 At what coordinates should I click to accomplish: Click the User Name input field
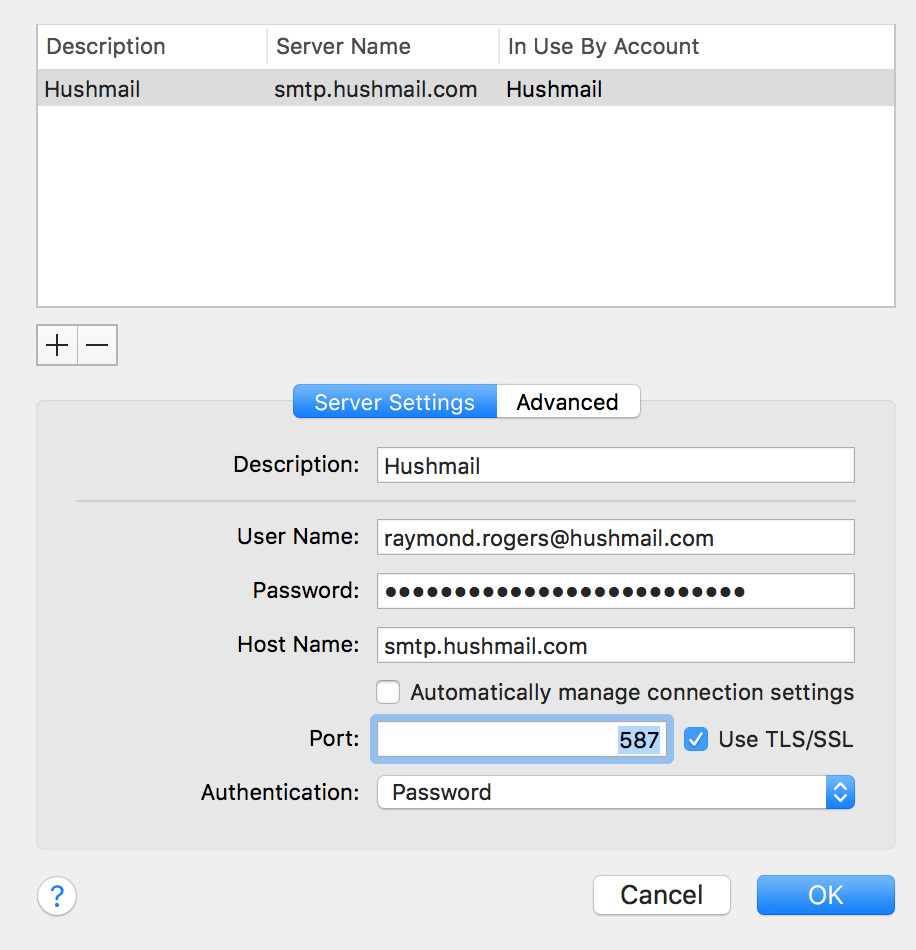(615, 538)
